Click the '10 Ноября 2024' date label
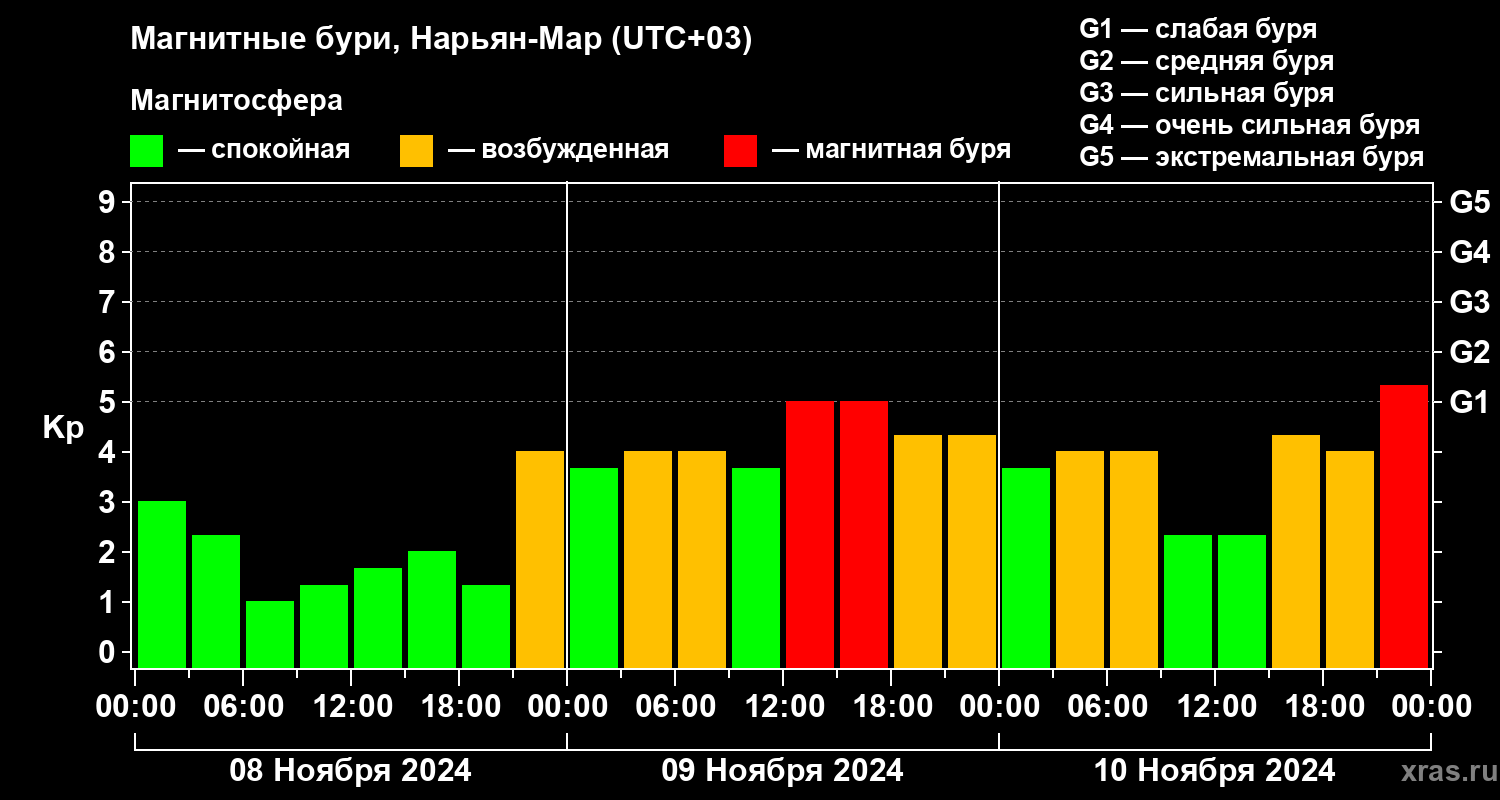The image size is (1500, 800). (1214, 770)
